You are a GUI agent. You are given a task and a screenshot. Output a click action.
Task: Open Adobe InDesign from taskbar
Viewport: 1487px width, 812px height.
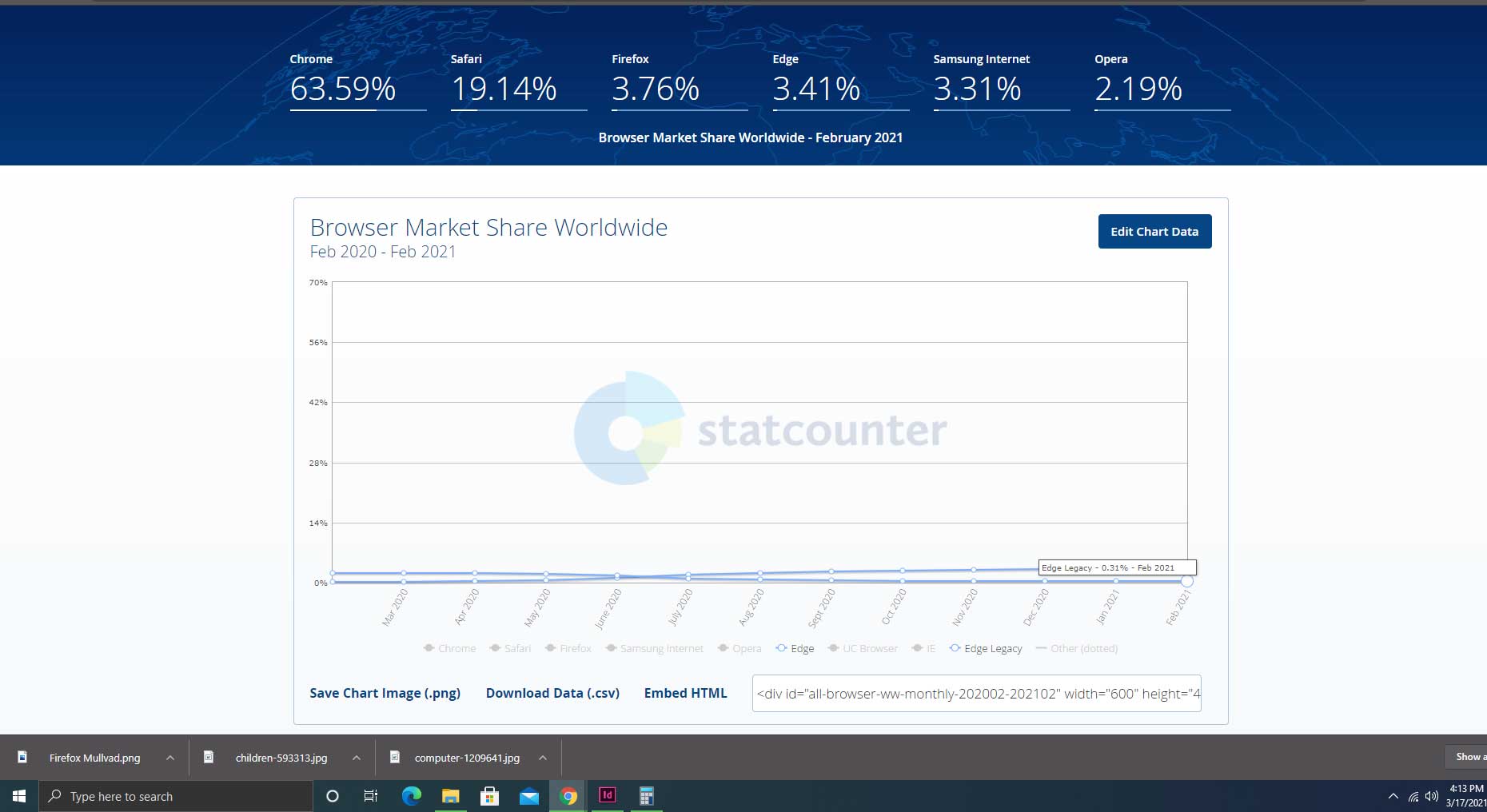[608, 796]
